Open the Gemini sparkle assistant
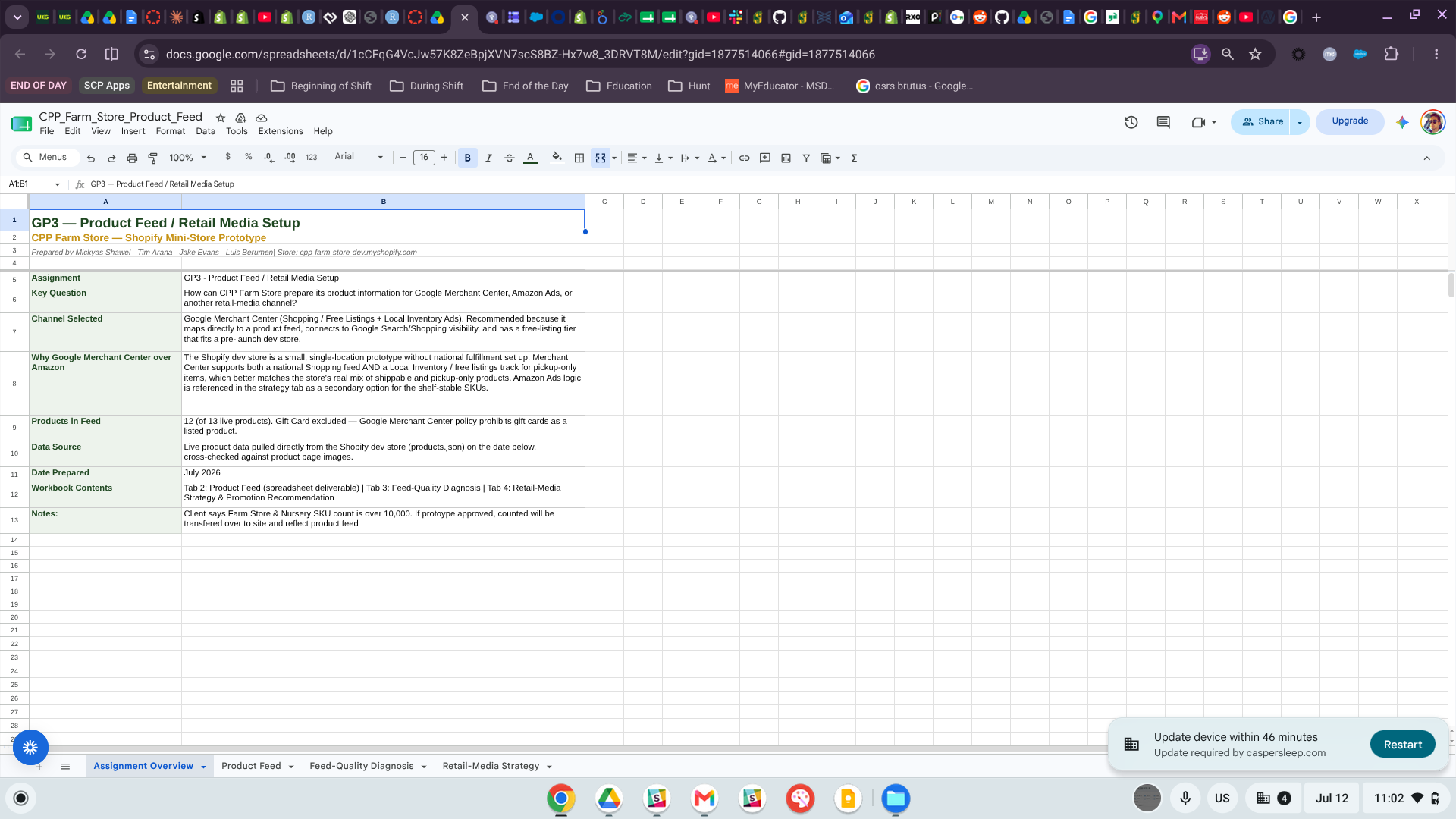 pyautogui.click(x=1402, y=122)
